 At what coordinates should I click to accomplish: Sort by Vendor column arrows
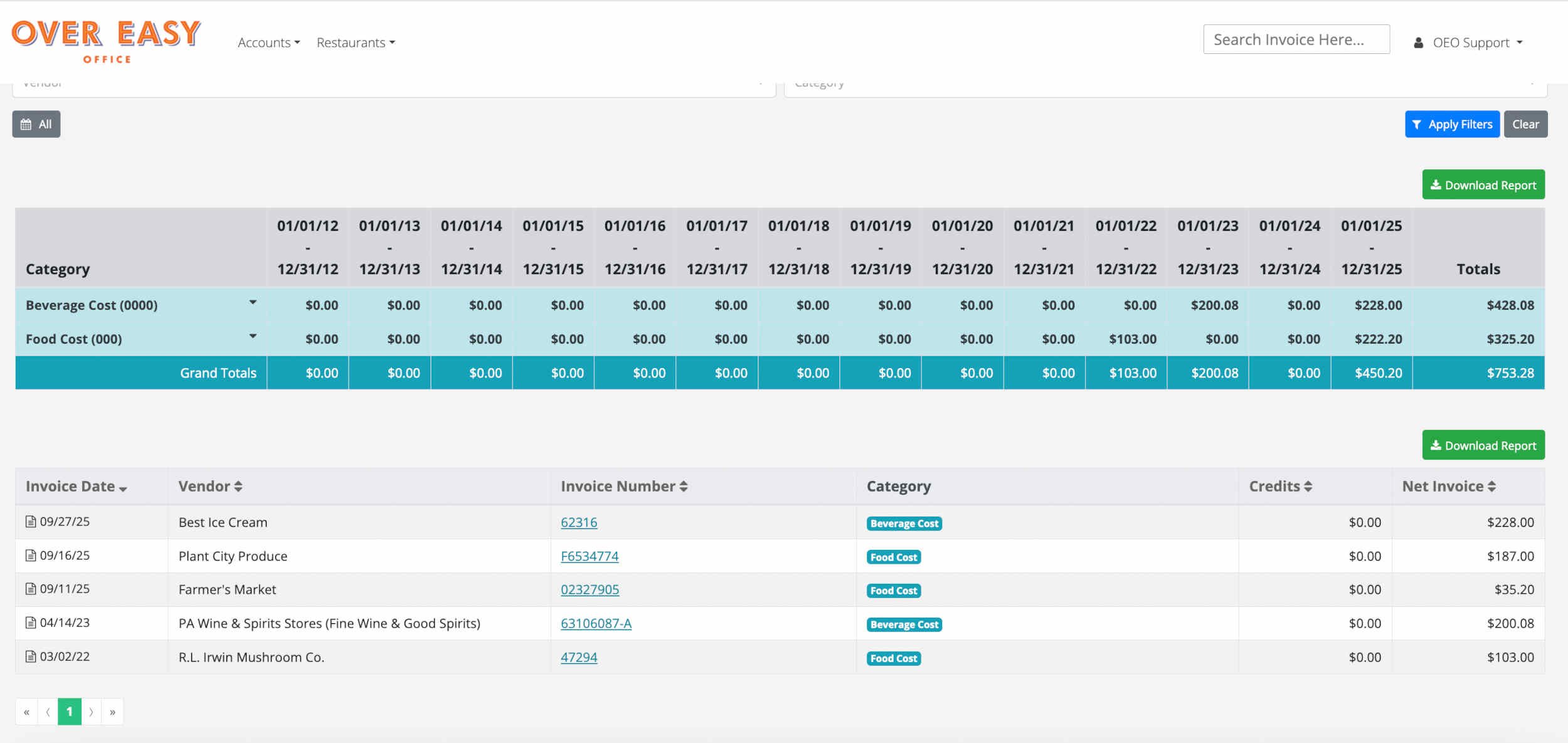(x=238, y=487)
